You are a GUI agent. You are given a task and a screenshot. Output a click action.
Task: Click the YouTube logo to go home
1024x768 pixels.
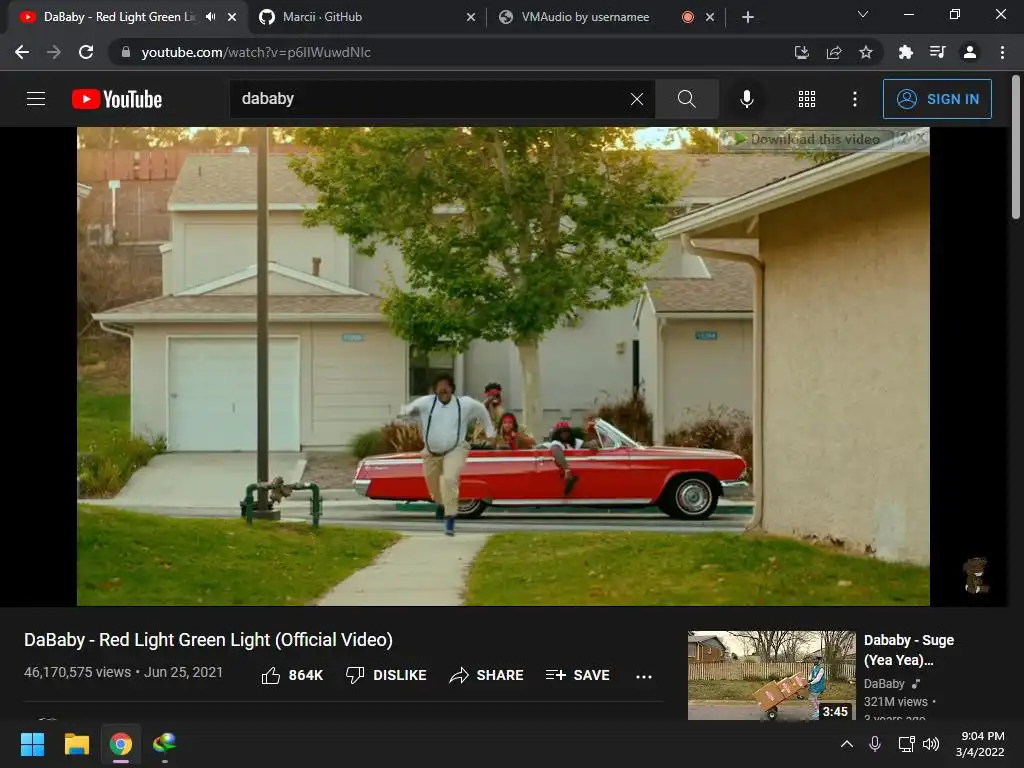tap(117, 99)
